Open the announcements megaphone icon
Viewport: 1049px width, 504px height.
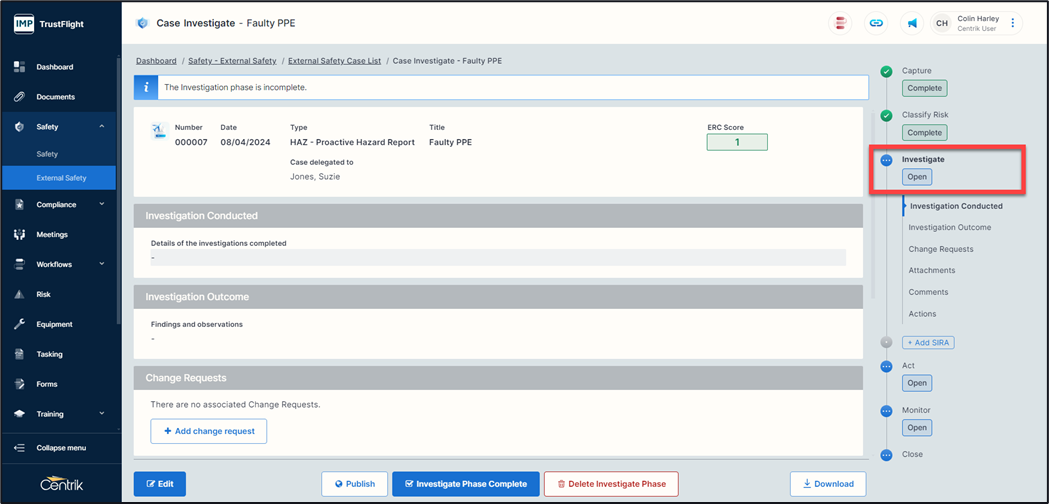(912, 23)
